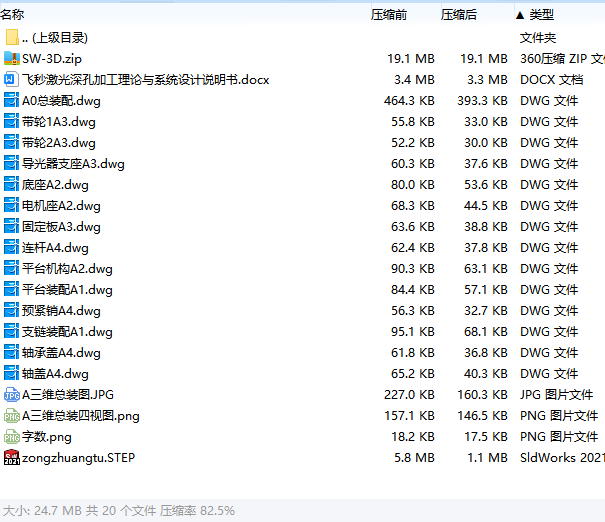Select file name 平台机构A2.dwg
This screenshot has height=522, width=605.
point(67,269)
